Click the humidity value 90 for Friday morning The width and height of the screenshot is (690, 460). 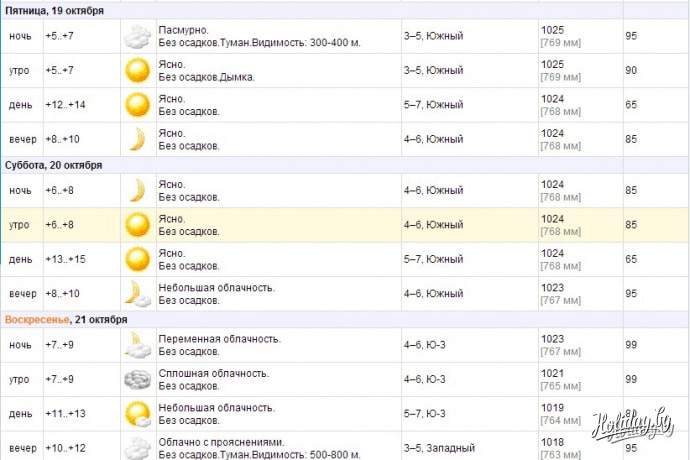pyautogui.click(x=631, y=71)
